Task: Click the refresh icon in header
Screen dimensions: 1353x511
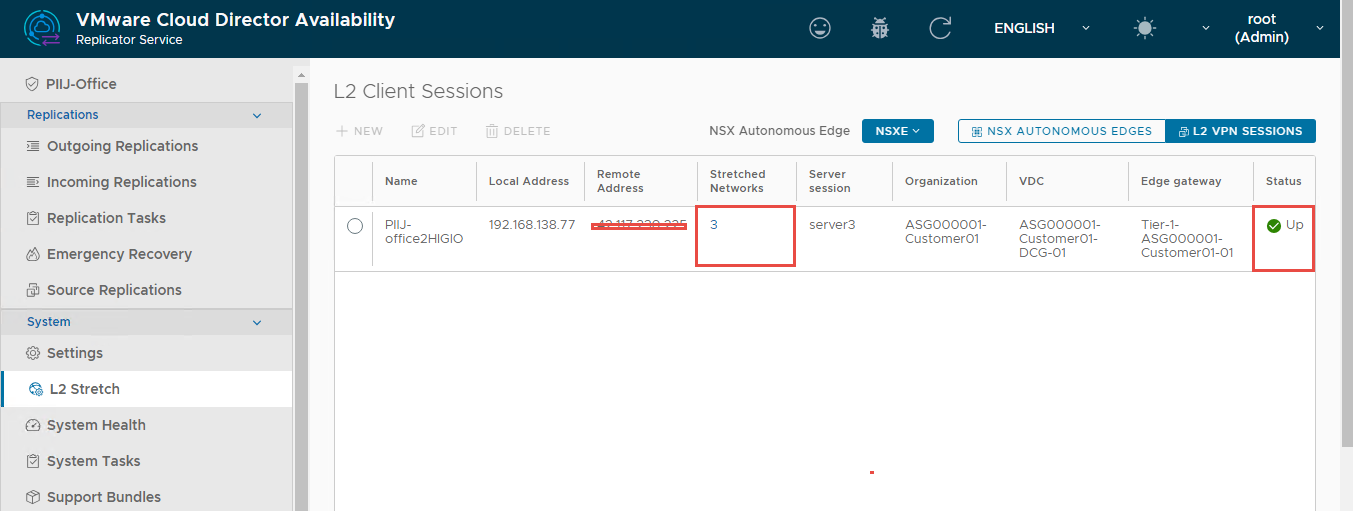Action: pos(940,29)
